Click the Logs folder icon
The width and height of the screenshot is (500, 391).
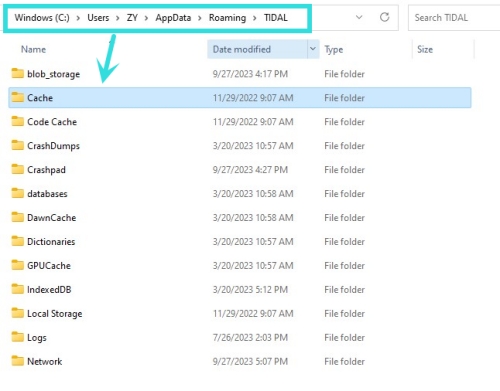pos(18,337)
